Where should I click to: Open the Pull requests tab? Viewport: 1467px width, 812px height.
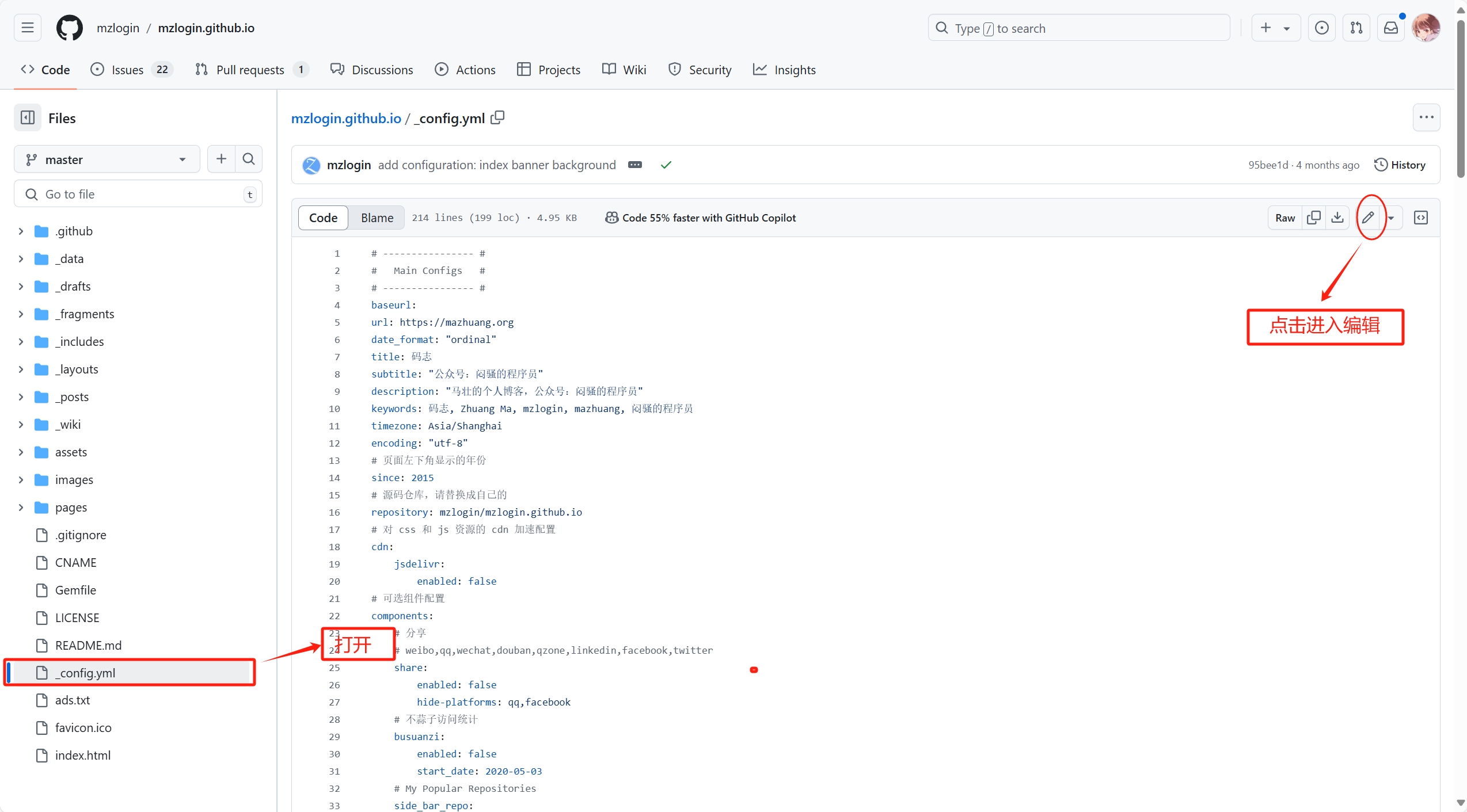(x=252, y=70)
